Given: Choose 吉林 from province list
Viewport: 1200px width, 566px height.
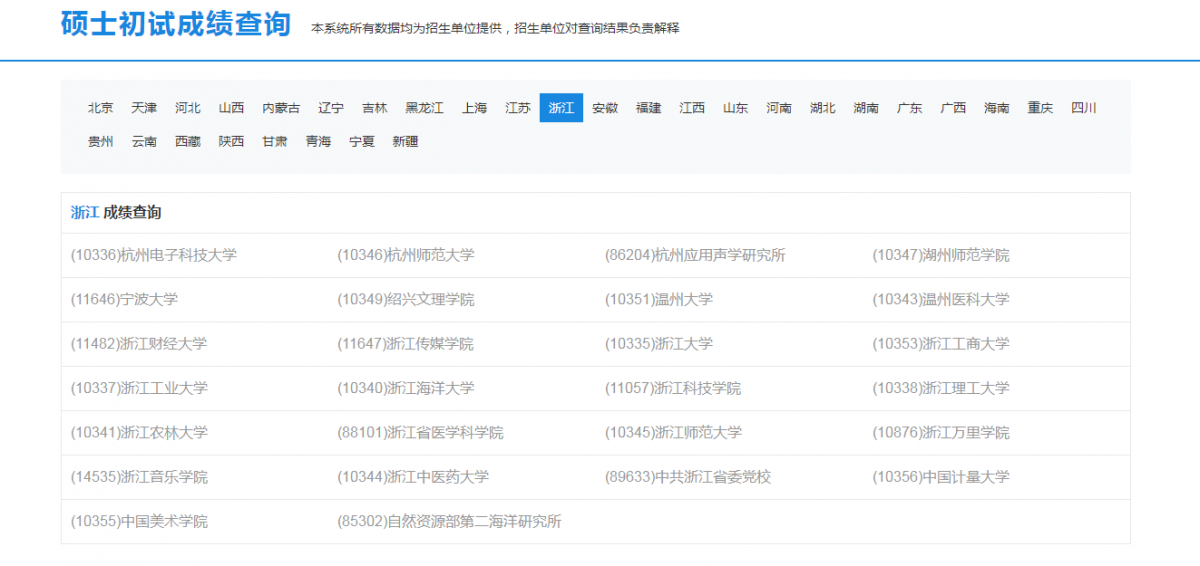Looking at the screenshot, I should coord(375,108).
